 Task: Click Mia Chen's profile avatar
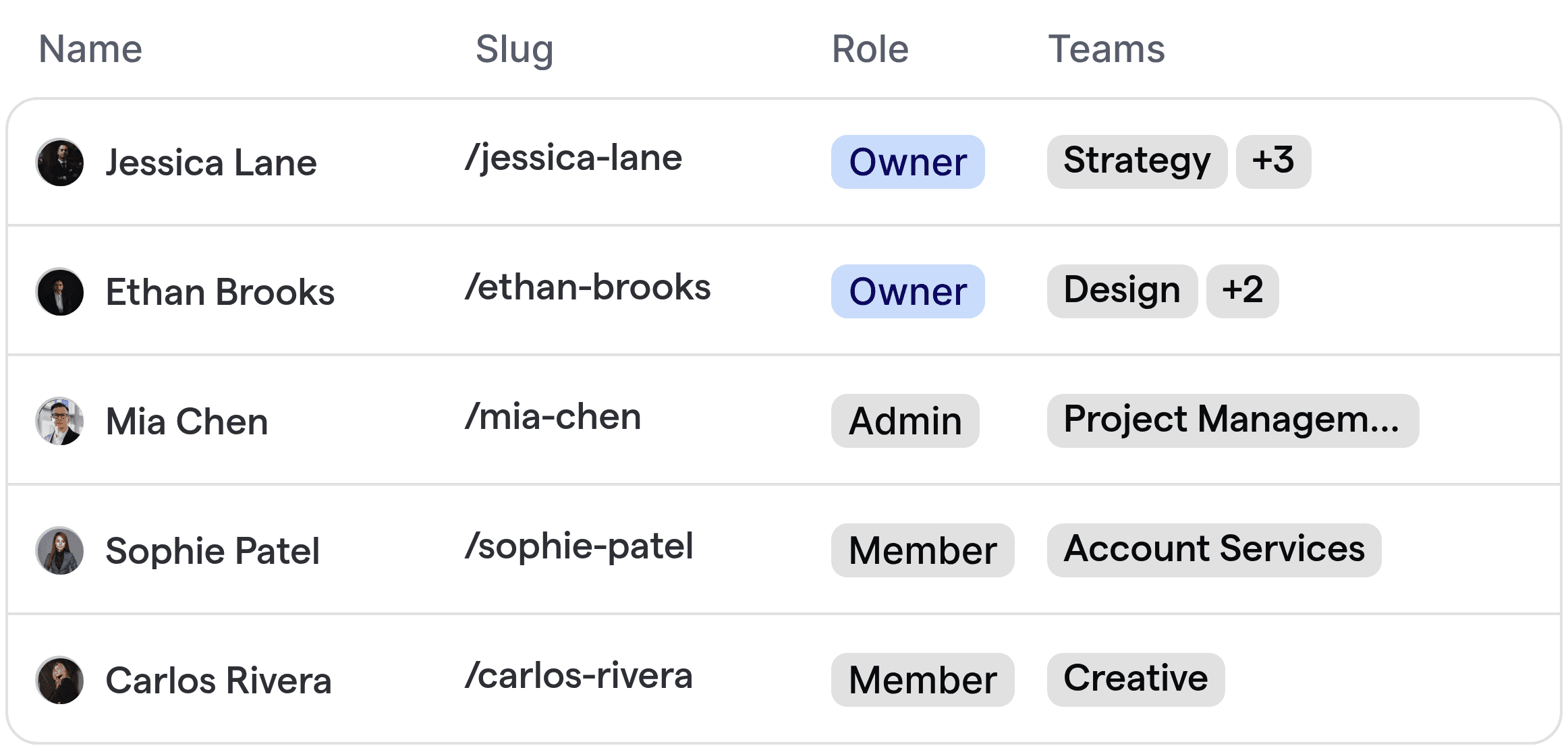(59, 421)
